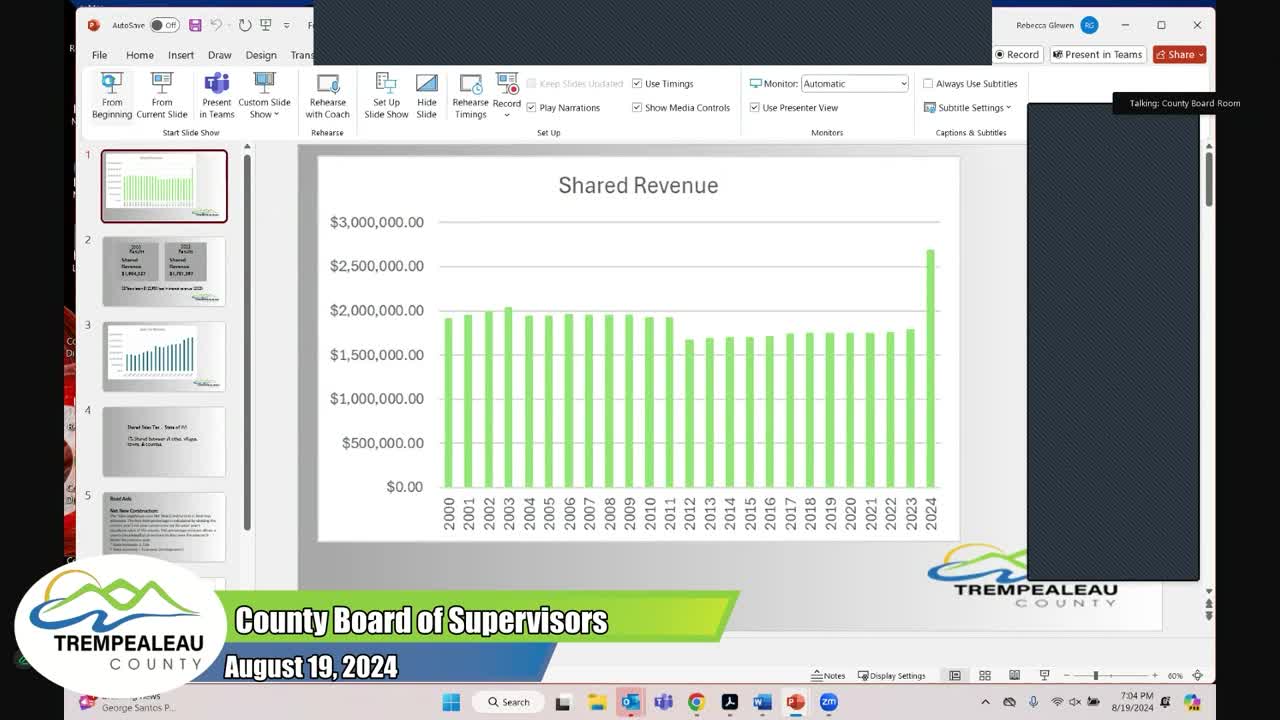The image size is (1280, 720).
Task: Open Google Chrome from the taskbar
Action: (x=696, y=702)
